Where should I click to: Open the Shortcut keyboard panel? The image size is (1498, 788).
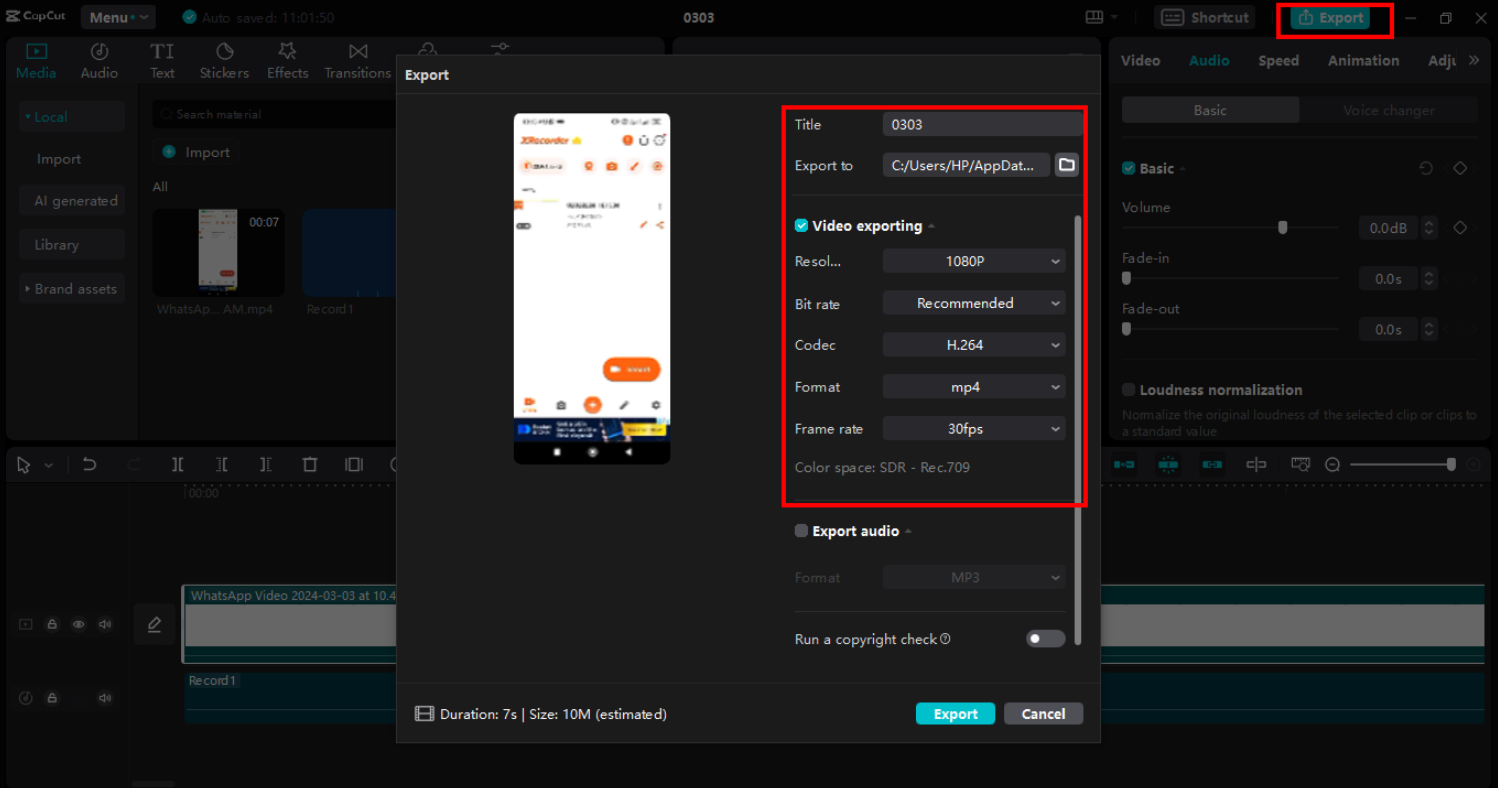pyautogui.click(x=1204, y=17)
